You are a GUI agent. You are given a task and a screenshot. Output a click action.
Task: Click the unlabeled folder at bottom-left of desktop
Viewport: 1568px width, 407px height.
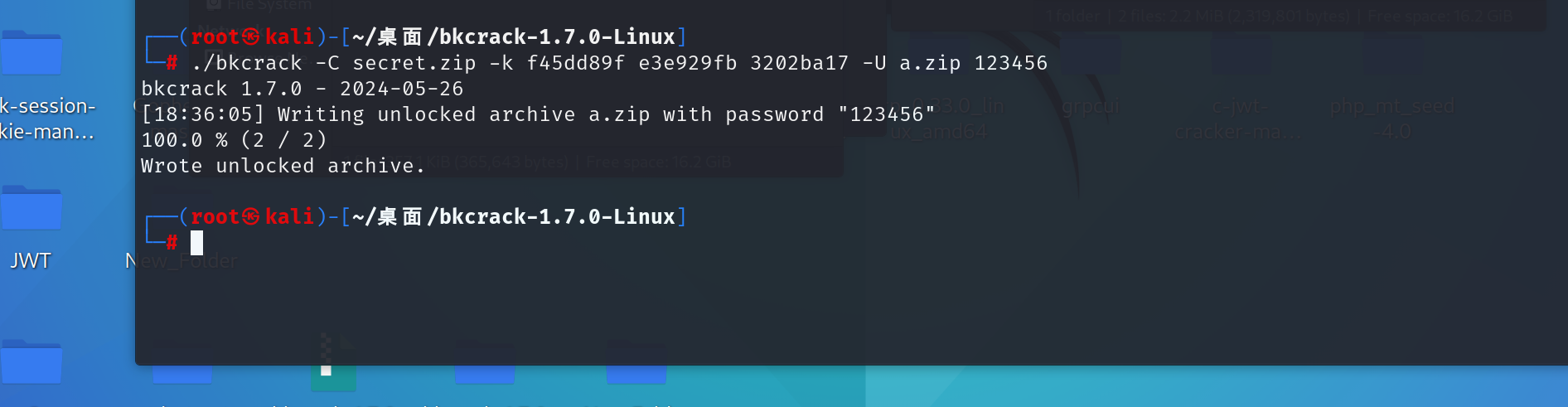(31, 362)
